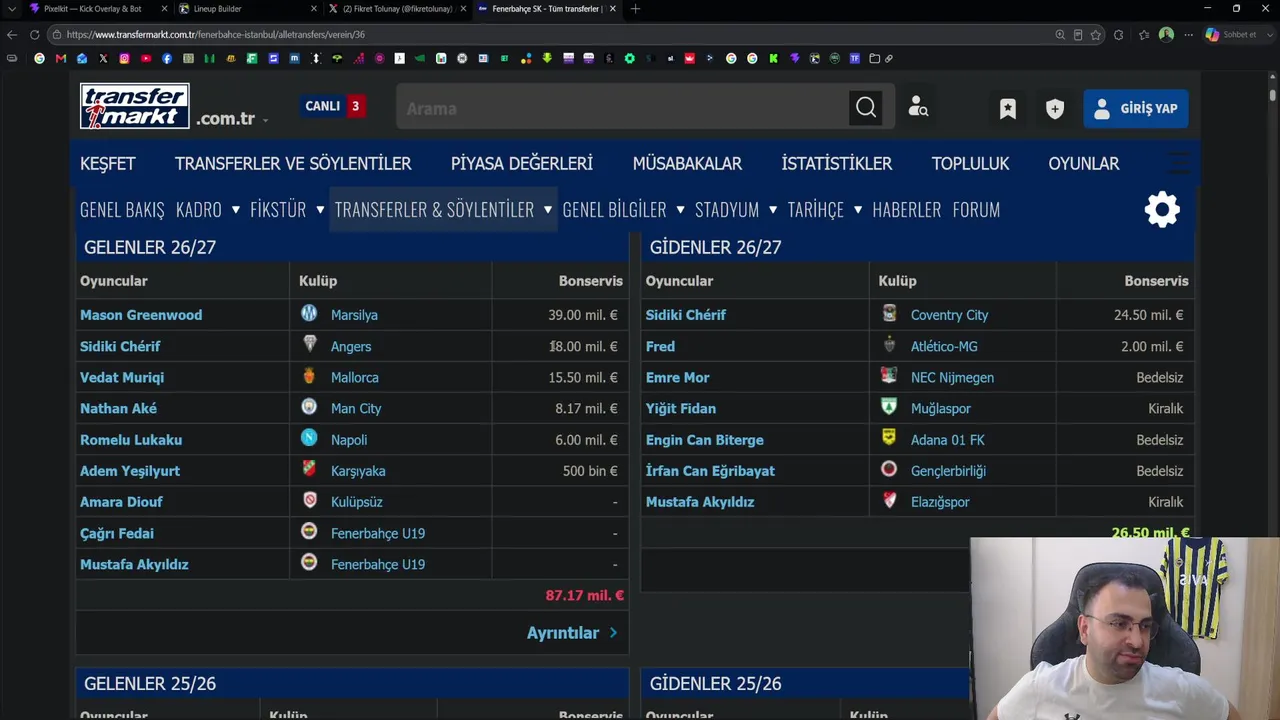Open the Atlético-MG club link
This screenshot has width=1280, height=720.
944,346
